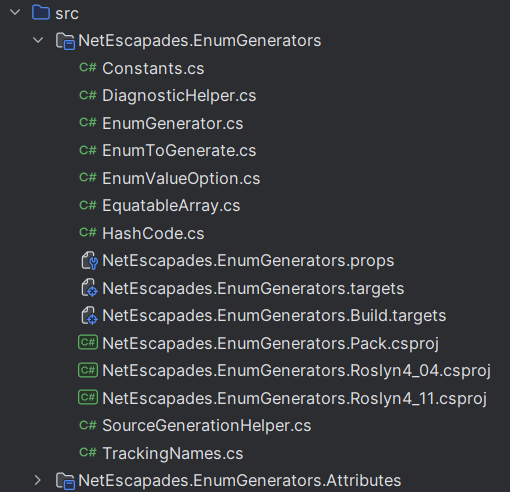510x492 pixels.
Task: Open HashCode.cs file
Action: pos(153,233)
